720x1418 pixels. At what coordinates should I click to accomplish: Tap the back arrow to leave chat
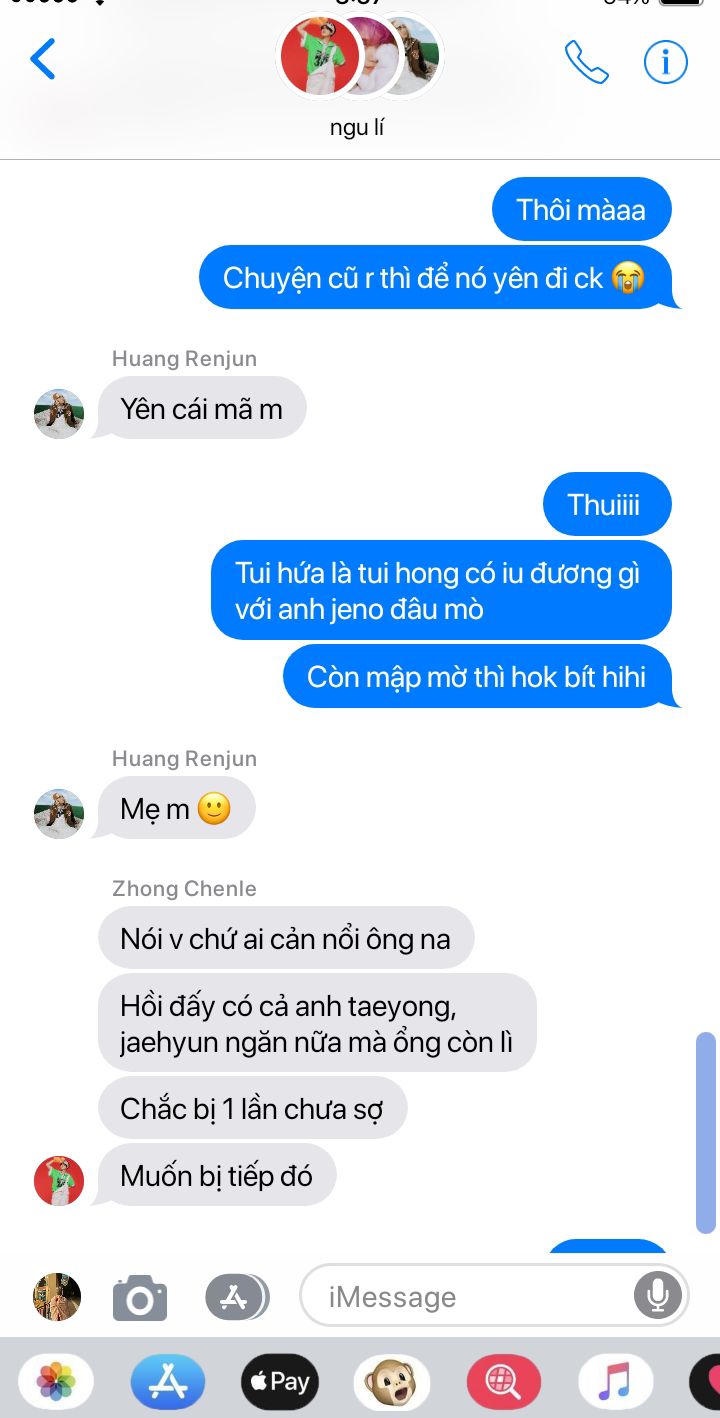(x=43, y=60)
